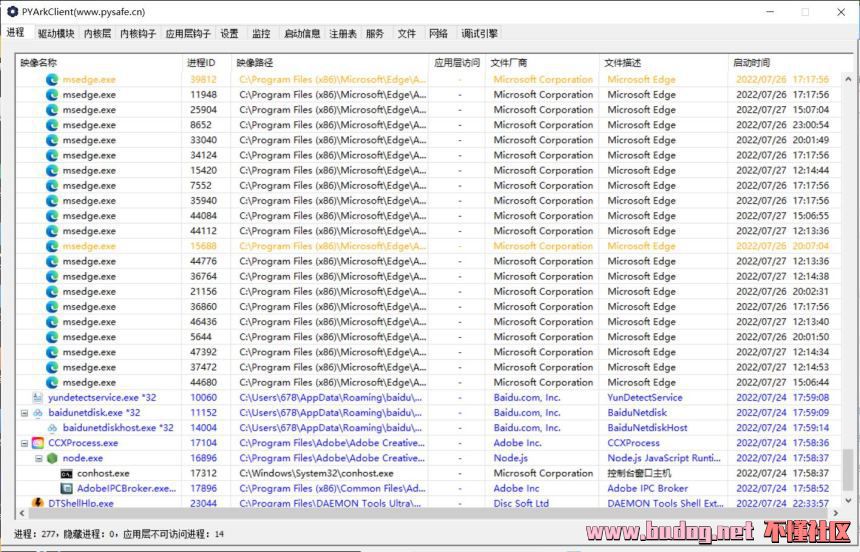The image size is (860, 552).
Task: Sort by the 启动时间 column header
Action: click(784, 63)
